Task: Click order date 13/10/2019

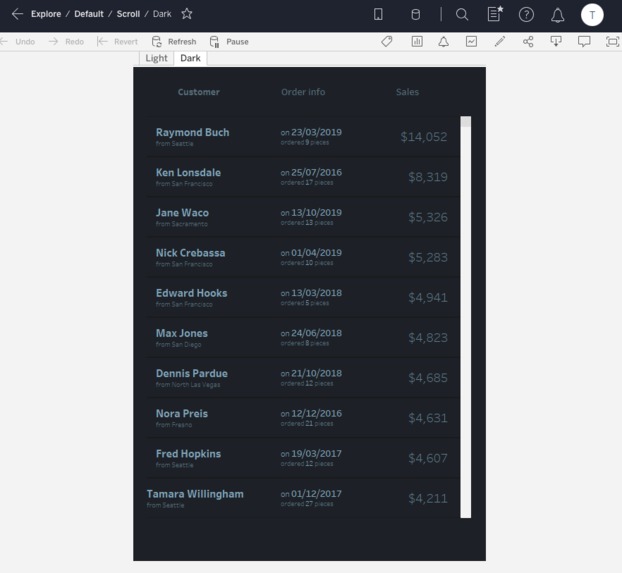Action: point(316,212)
